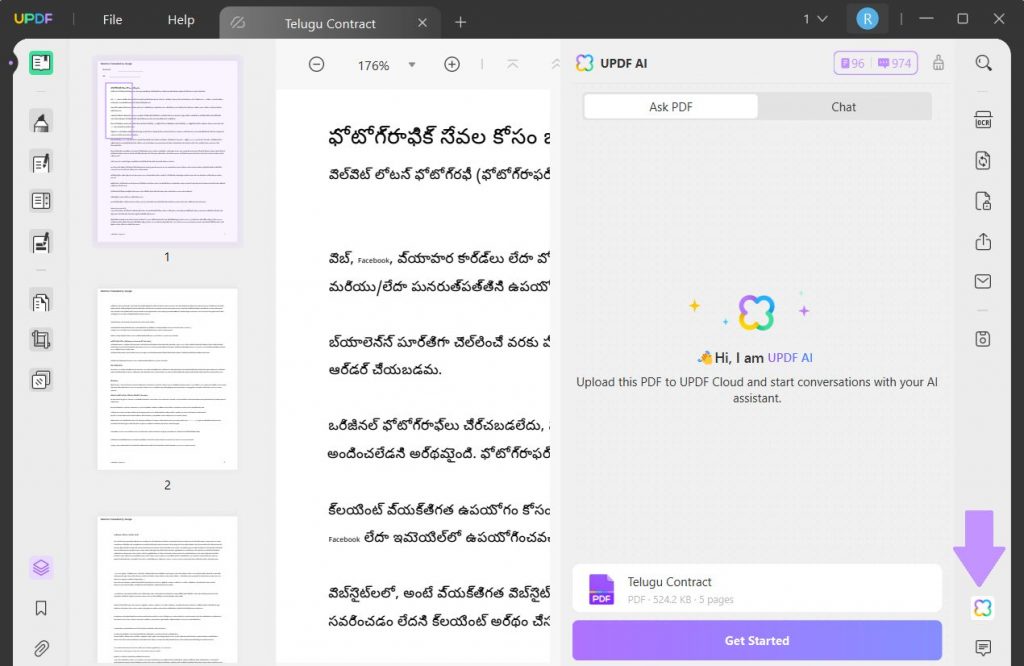Select the page 2 thumbnail
The image size is (1024, 666).
click(x=166, y=380)
